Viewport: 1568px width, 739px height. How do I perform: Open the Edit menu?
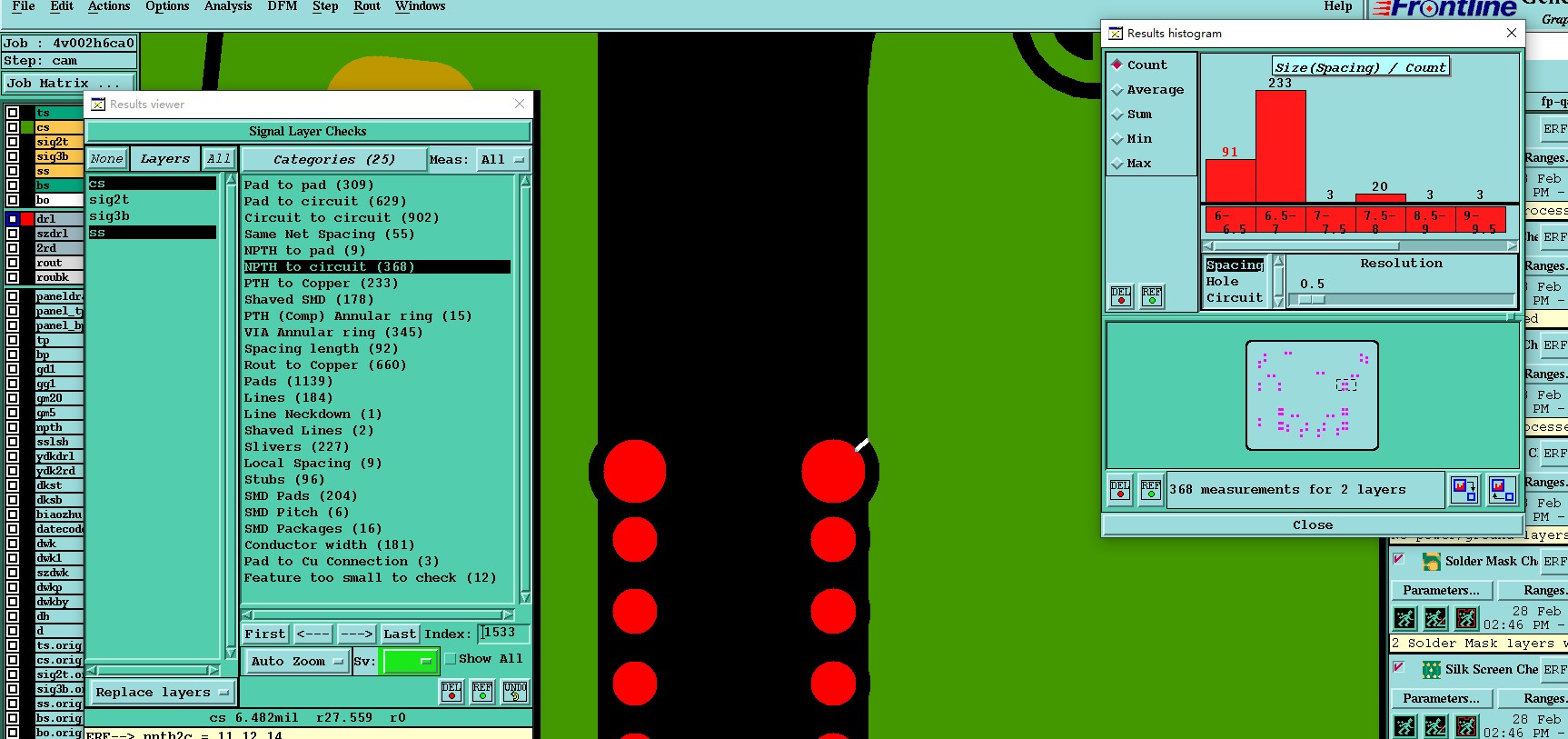[62, 6]
